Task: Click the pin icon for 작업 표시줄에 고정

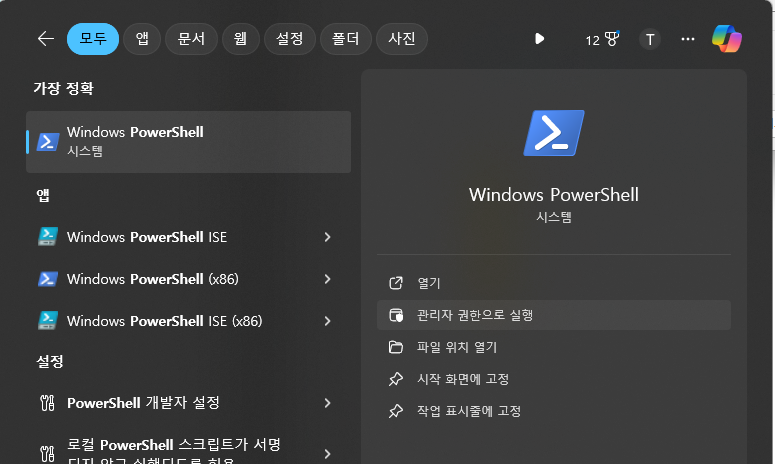Action: point(396,411)
